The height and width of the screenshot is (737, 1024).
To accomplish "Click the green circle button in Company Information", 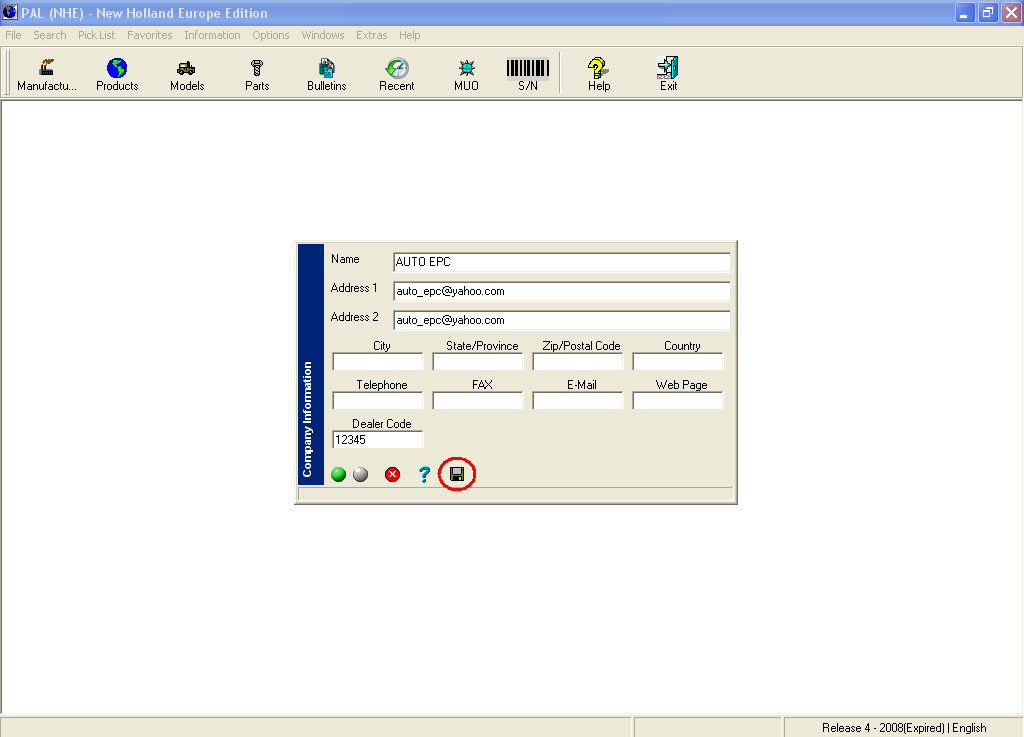I will pos(338,475).
